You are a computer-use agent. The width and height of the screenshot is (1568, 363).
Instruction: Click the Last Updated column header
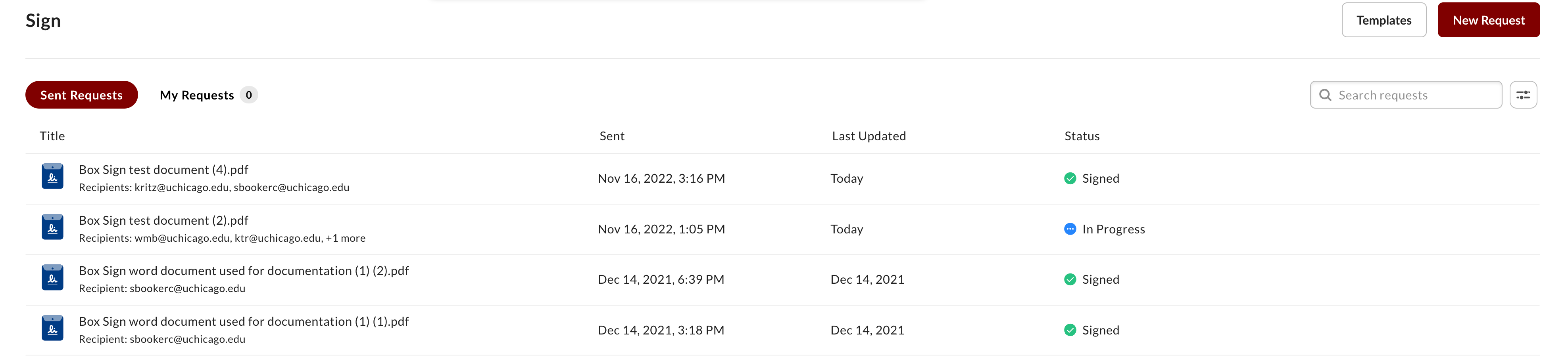click(869, 136)
